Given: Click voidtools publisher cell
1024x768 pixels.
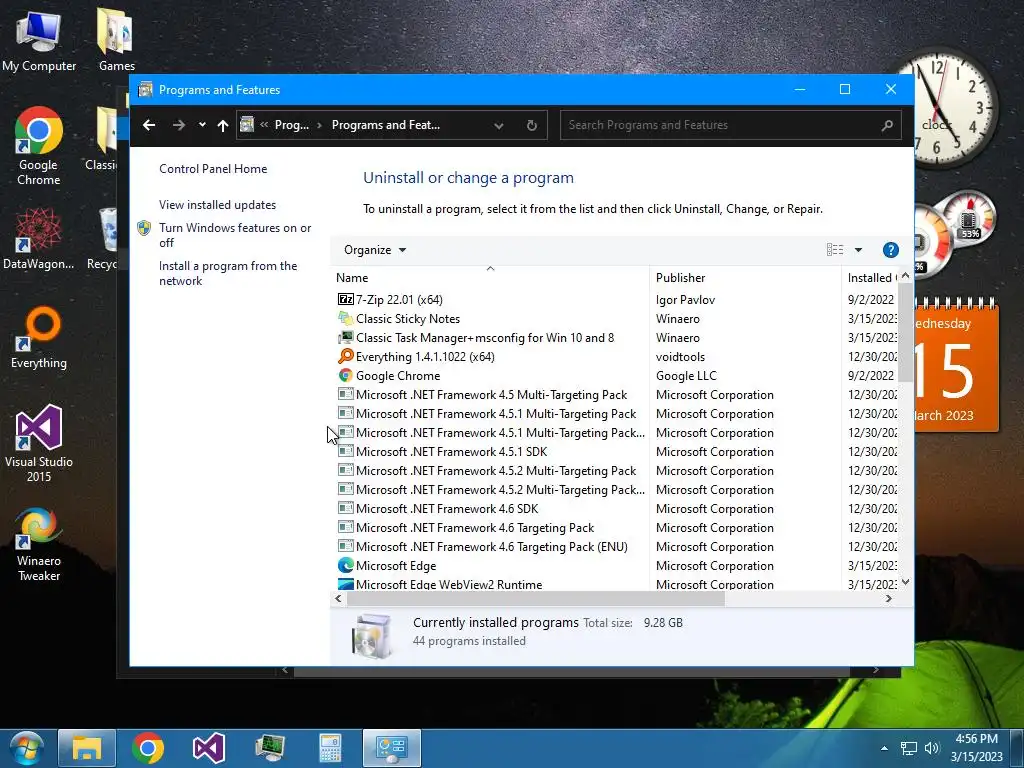Looking at the screenshot, I should (680, 356).
